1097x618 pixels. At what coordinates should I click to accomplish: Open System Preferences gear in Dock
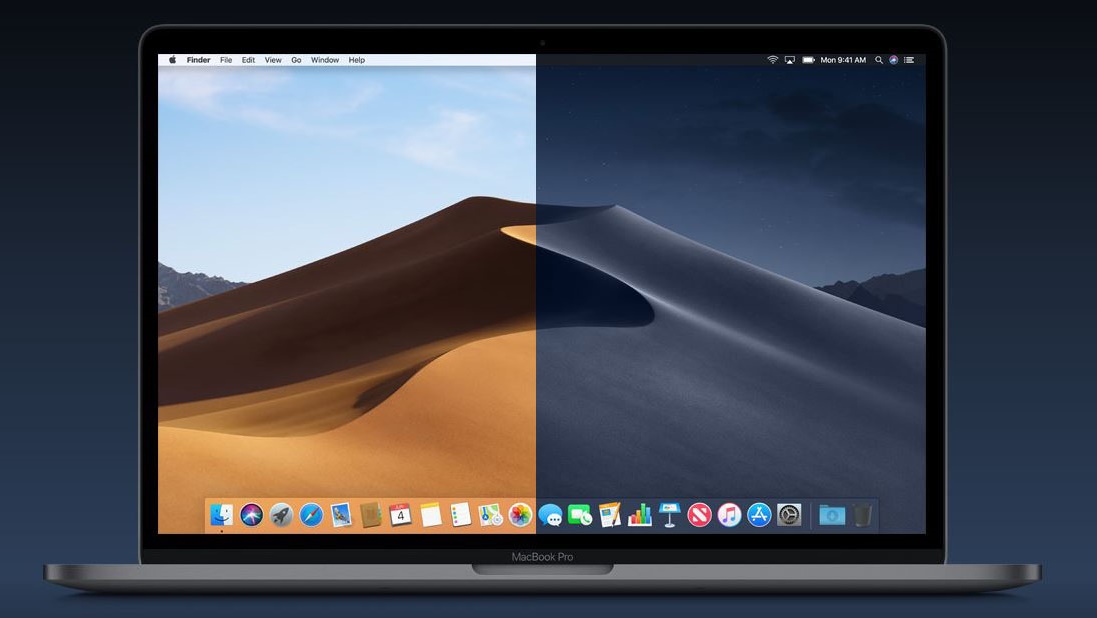click(x=789, y=515)
